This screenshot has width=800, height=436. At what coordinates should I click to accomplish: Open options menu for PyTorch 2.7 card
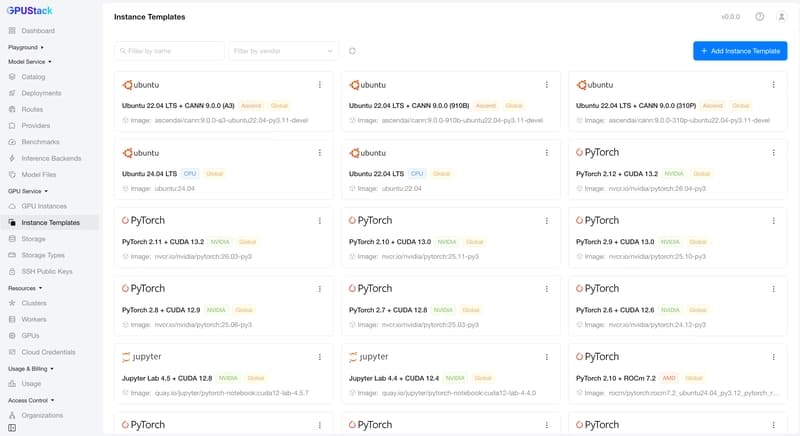point(546,289)
